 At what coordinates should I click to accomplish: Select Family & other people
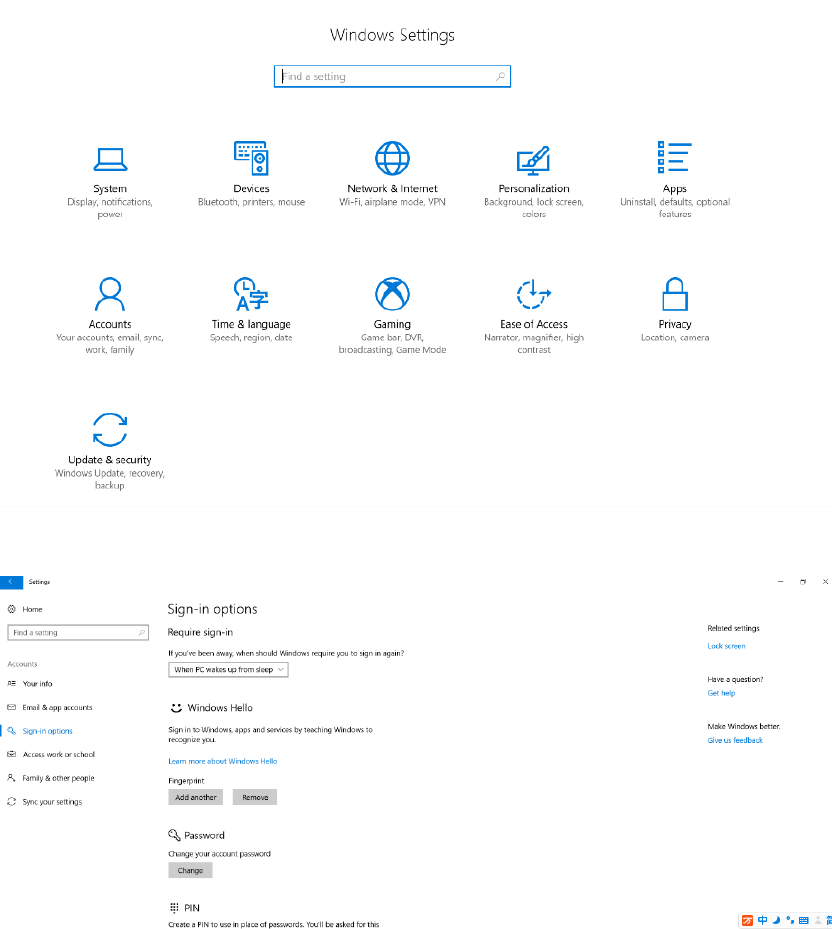point(50,778)
